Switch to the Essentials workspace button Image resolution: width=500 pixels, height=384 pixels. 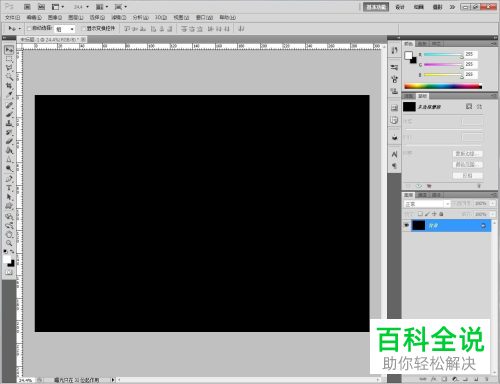tap(376, 7)
